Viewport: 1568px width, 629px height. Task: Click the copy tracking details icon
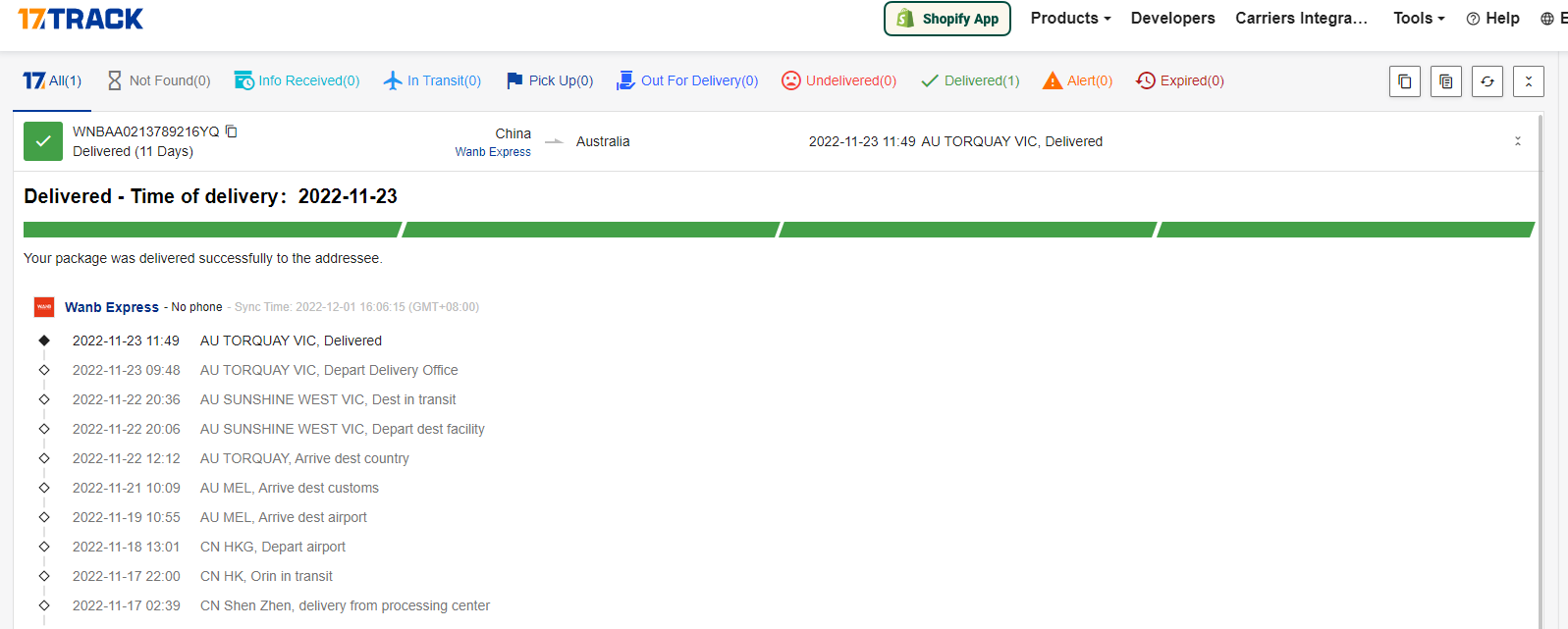1445,81
